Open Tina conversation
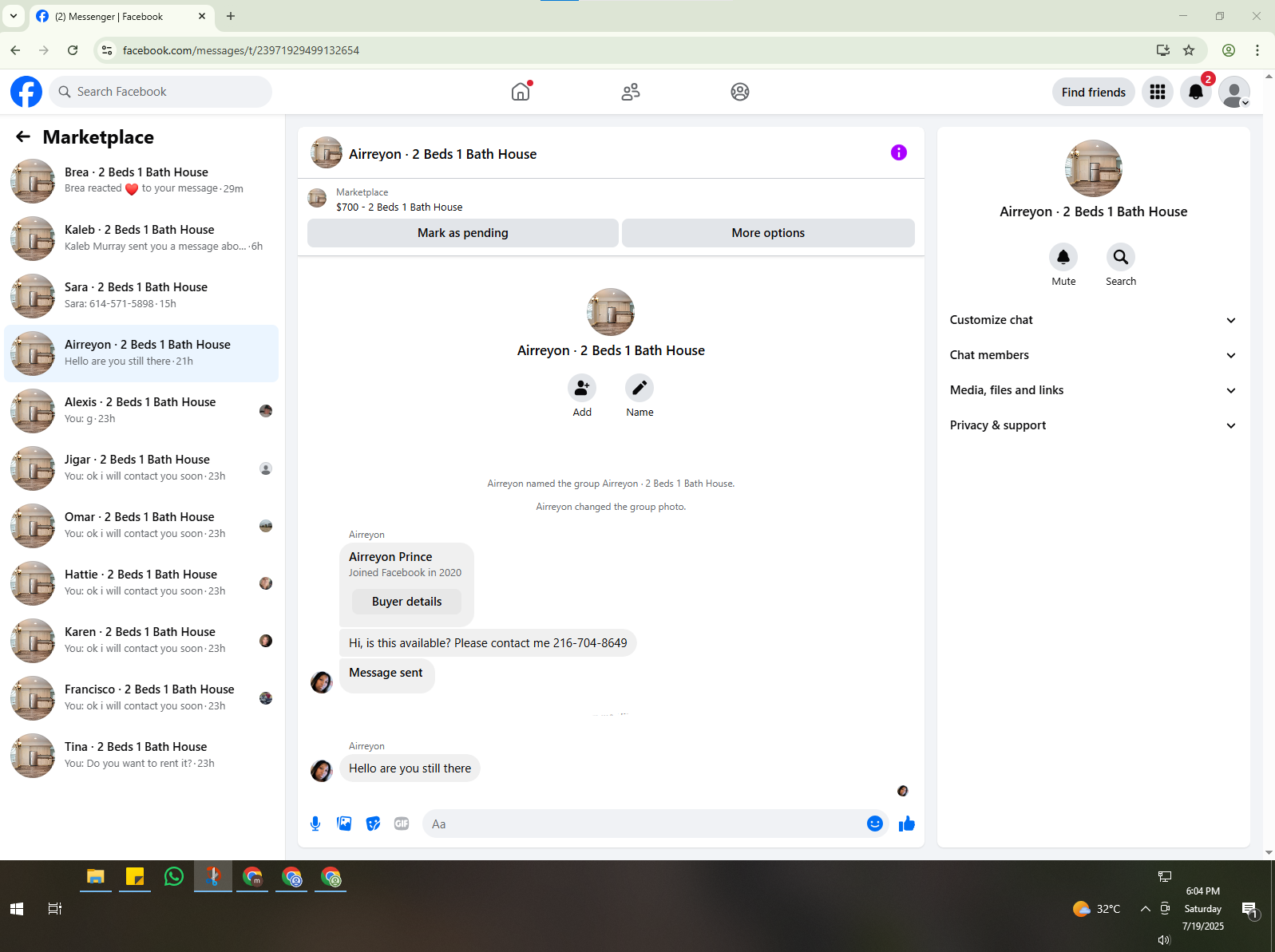The image size is (1275, 952). (x=141, y=756)
